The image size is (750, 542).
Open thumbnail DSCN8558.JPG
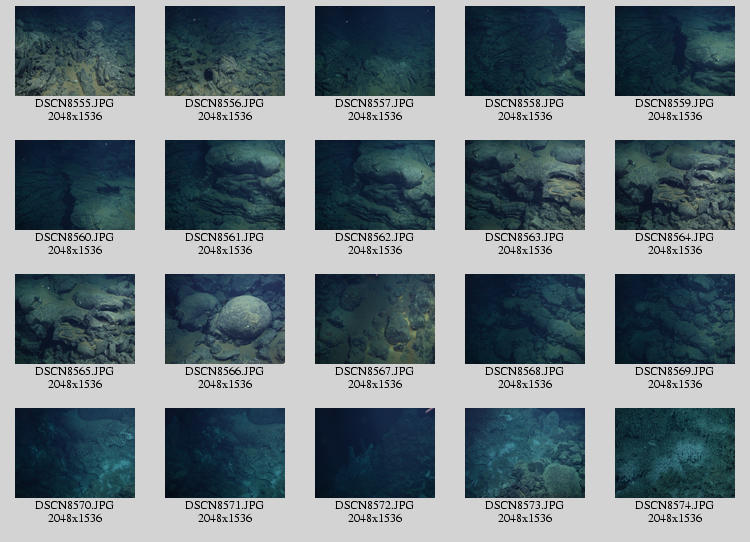tap(525, 51)
